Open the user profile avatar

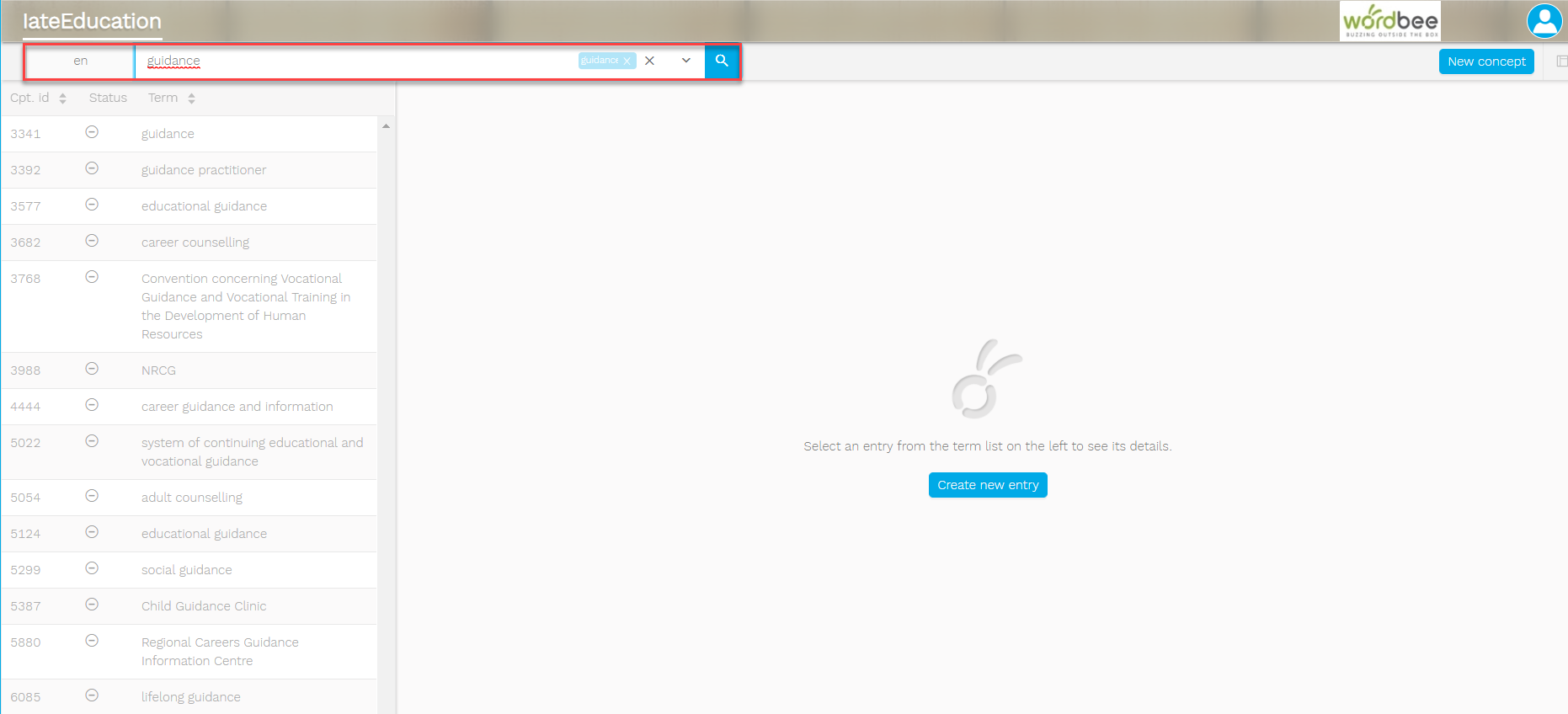pos(1544,21)
